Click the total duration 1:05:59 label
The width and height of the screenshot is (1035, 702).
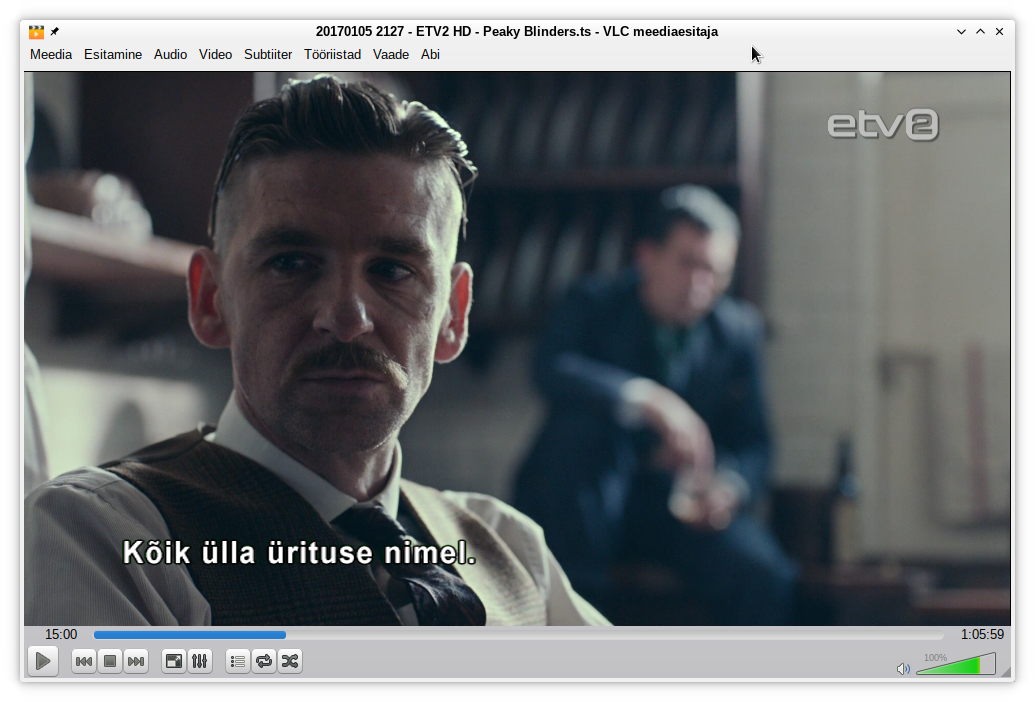coord(982,635)
